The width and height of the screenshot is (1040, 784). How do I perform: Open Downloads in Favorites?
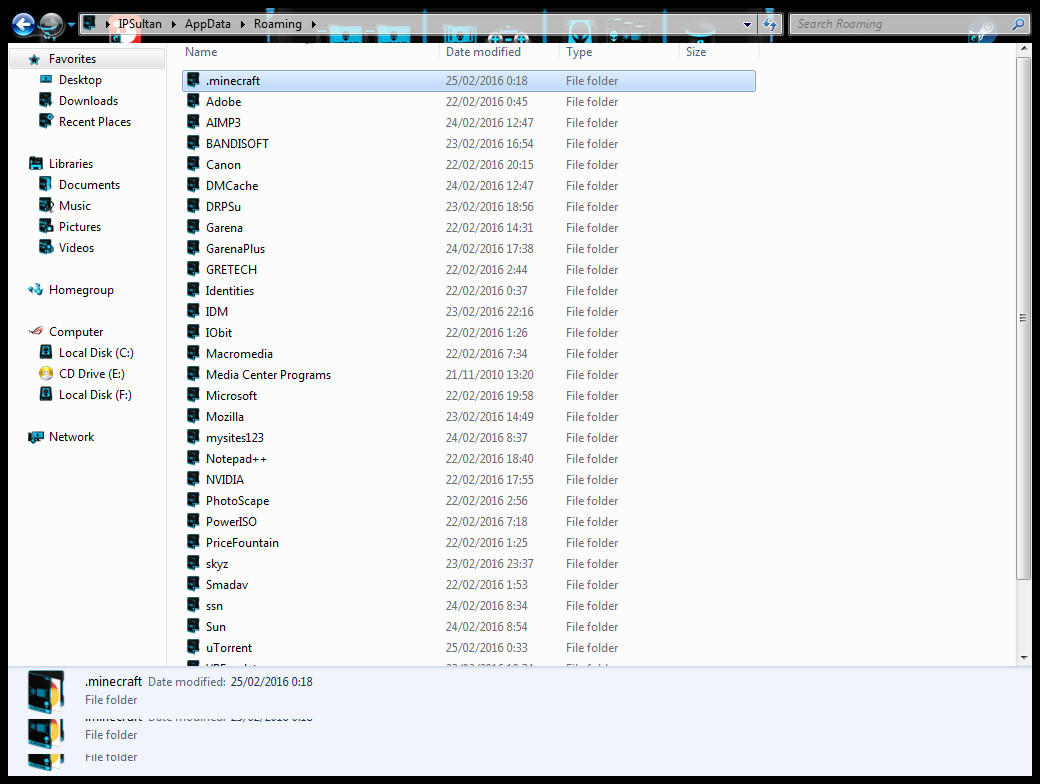88,101
